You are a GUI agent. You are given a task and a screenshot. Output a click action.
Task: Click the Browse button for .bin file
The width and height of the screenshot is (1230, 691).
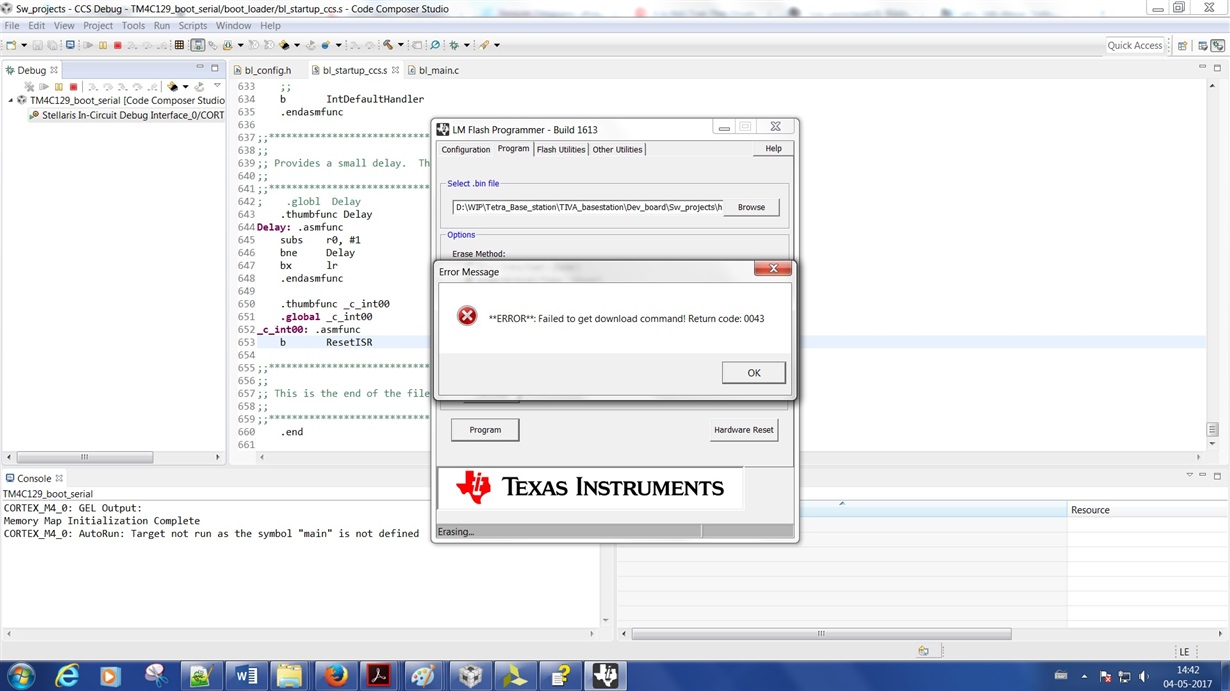751,208
